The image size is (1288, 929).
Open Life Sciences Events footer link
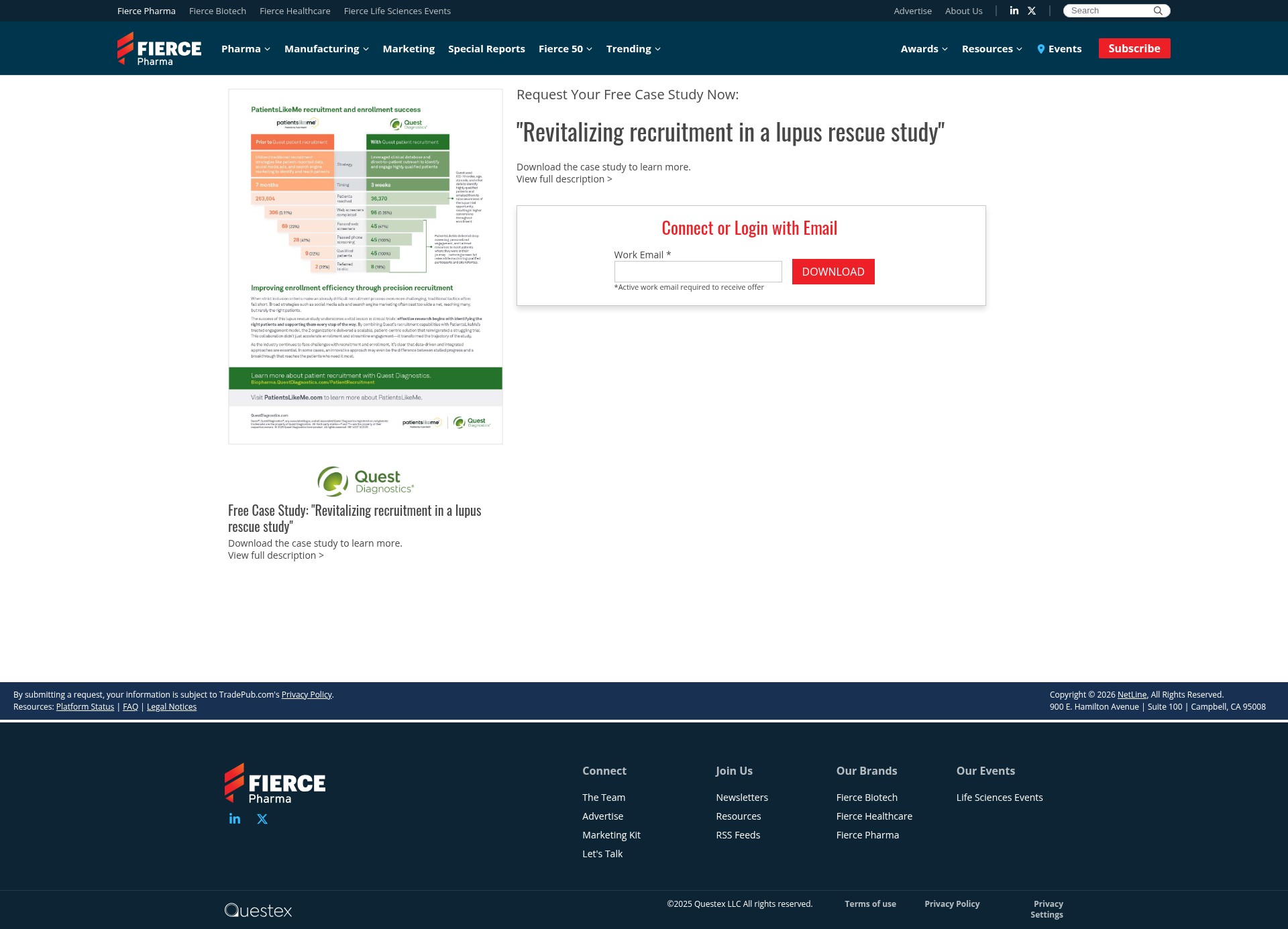(1000, 798)
